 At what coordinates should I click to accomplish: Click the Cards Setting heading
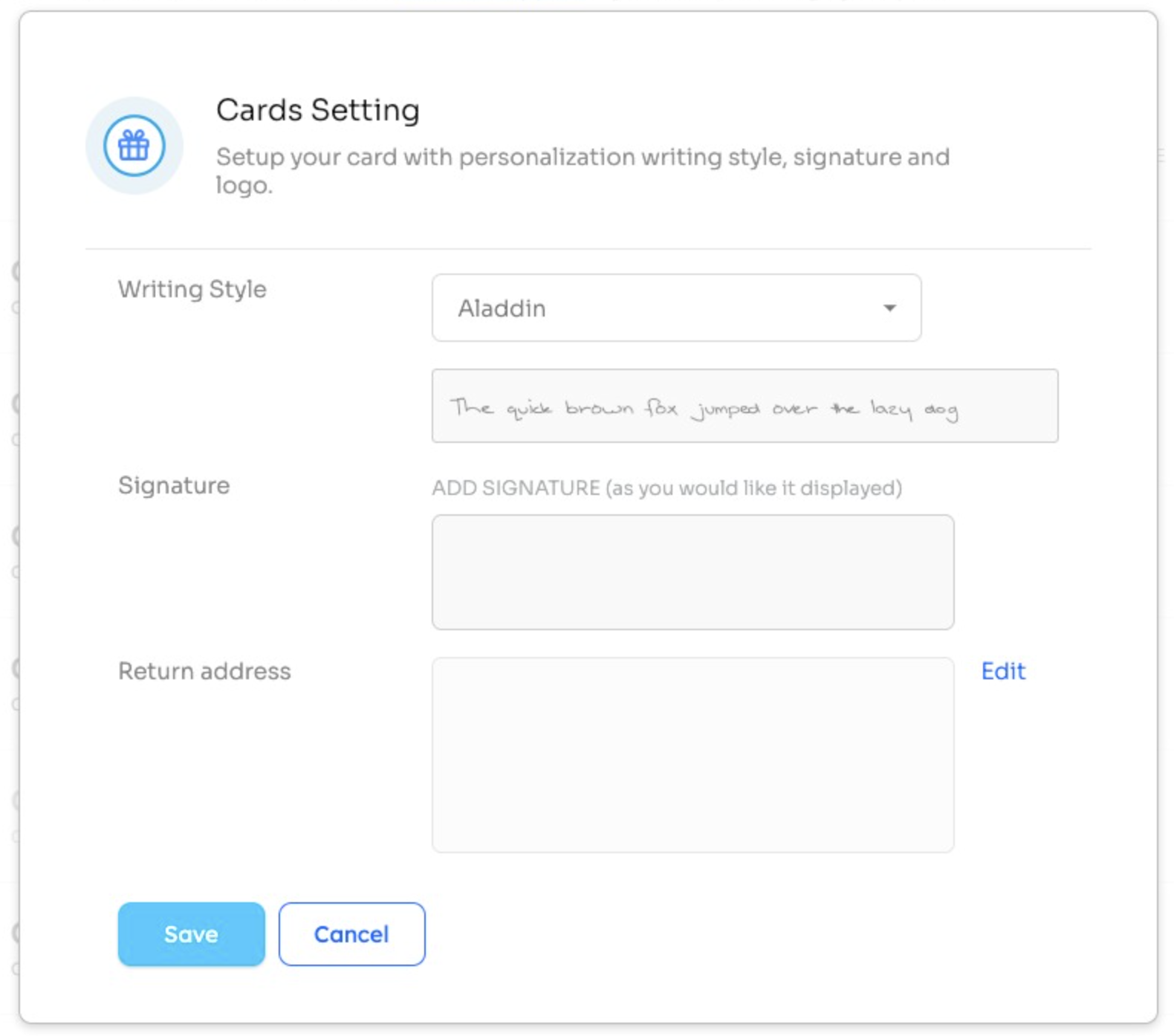coord(318,110)
